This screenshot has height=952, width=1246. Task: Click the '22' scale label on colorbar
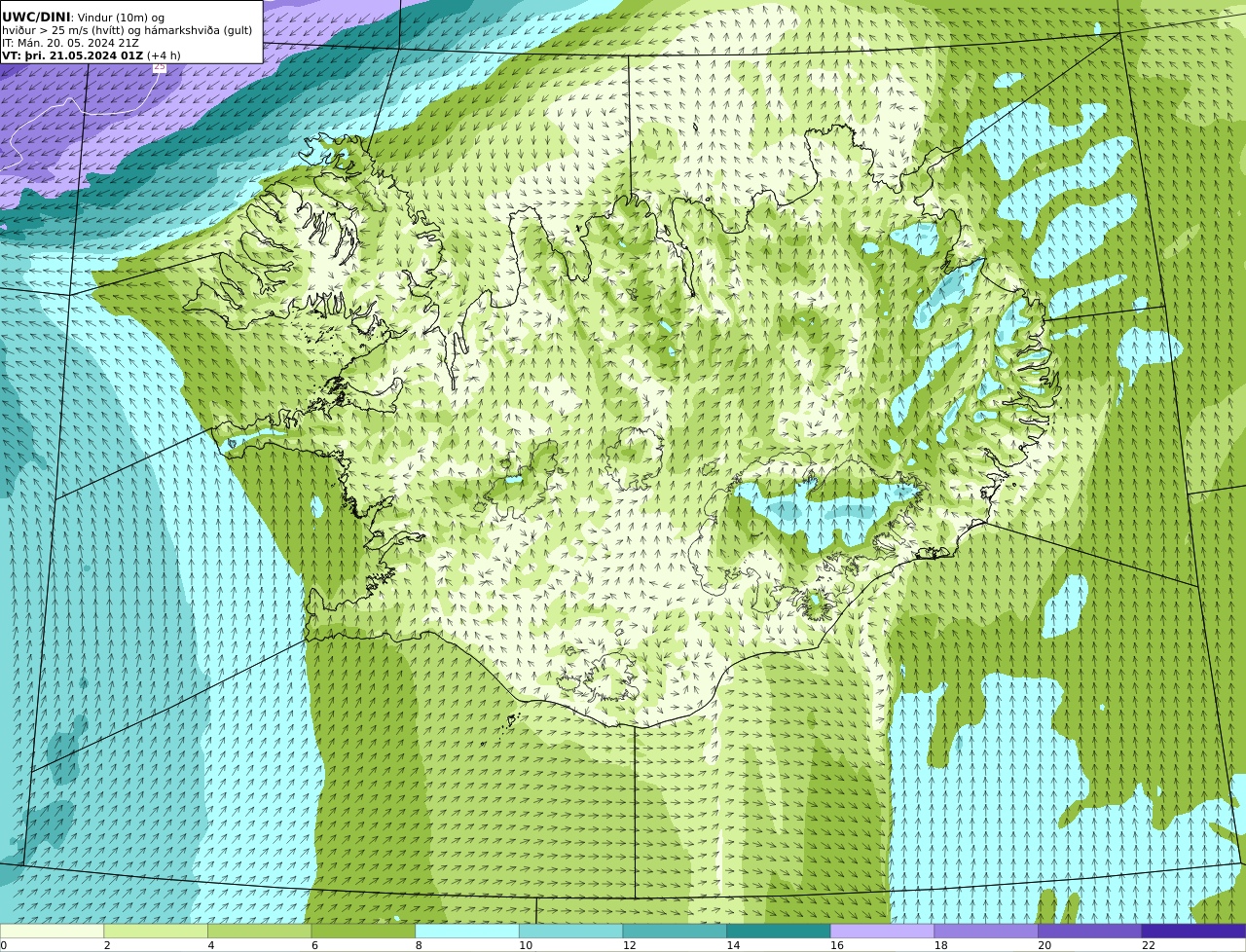(x=1149, y=945)
